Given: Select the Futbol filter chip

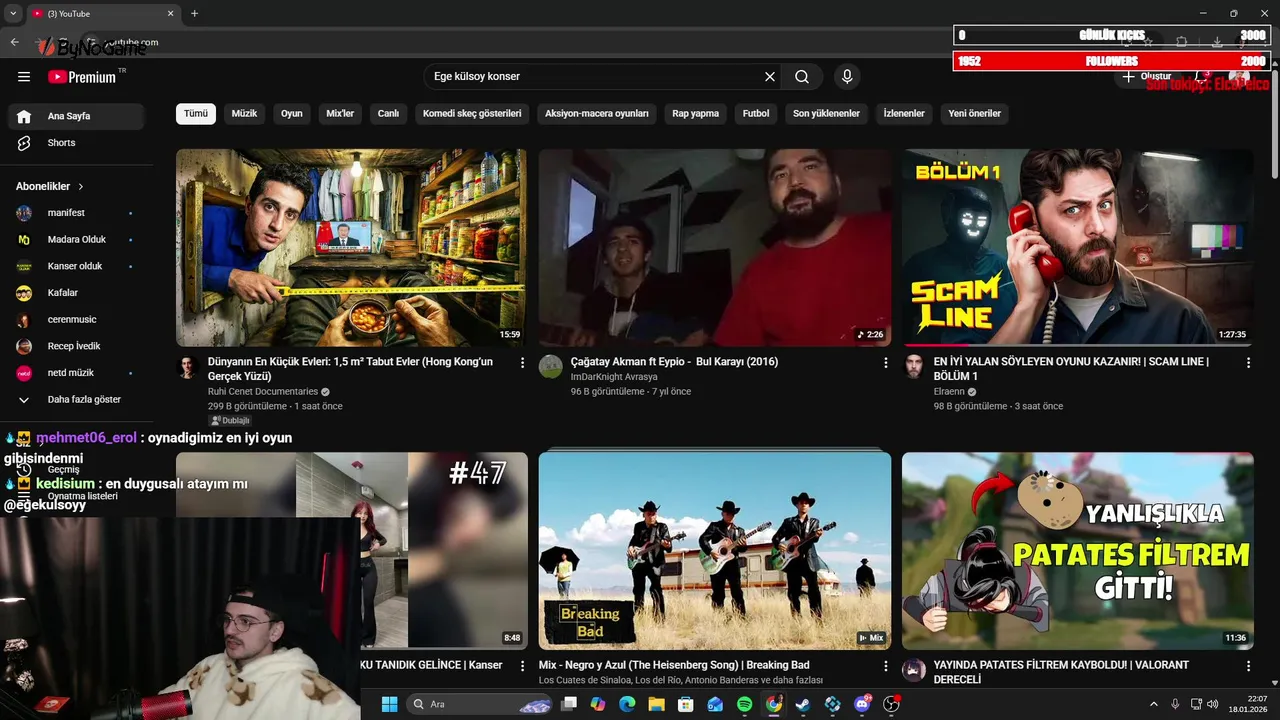Looking at the screenshot, I should [756, 113].
